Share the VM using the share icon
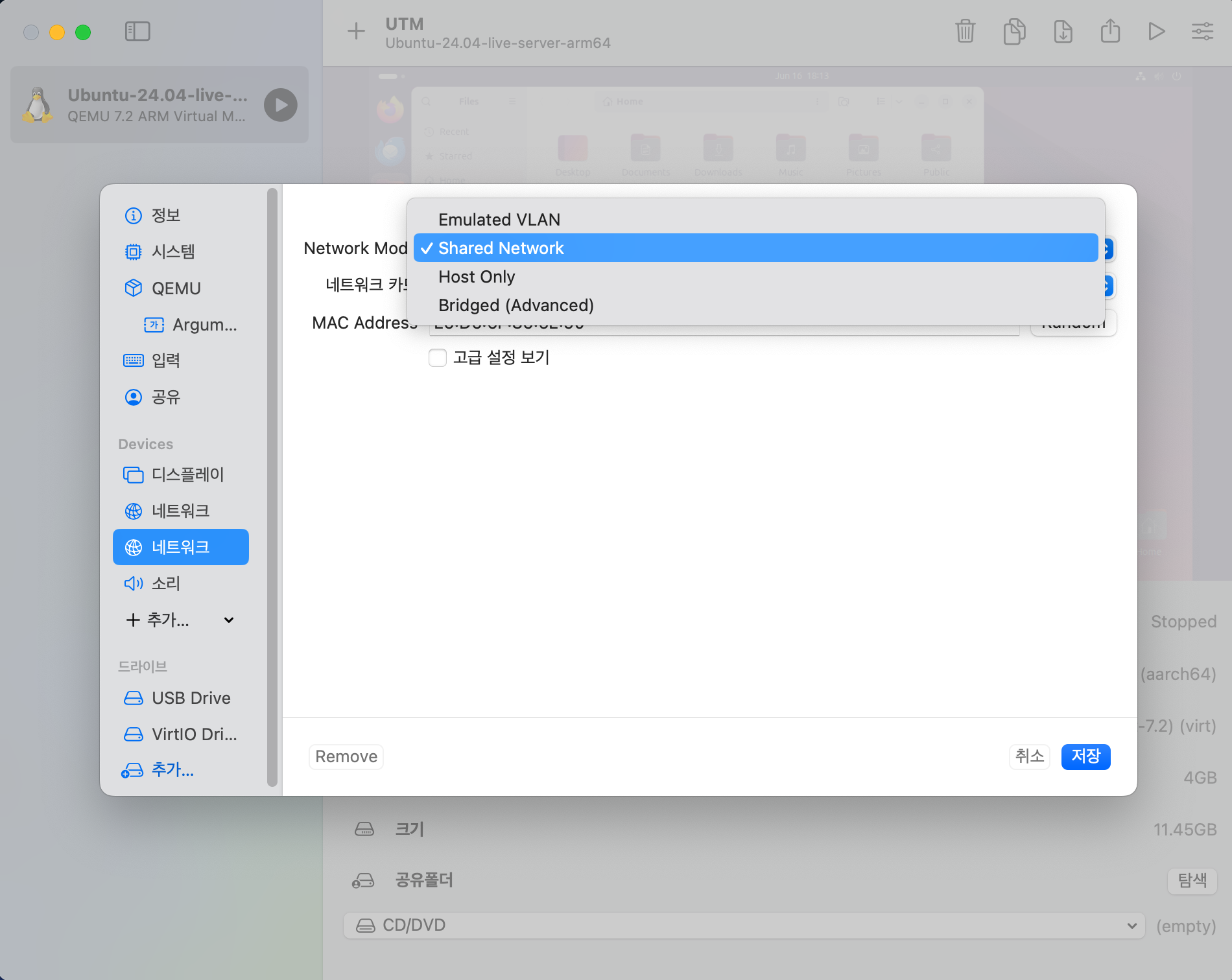This screenshot has height=980, width=1232. tap(1110, 30)
